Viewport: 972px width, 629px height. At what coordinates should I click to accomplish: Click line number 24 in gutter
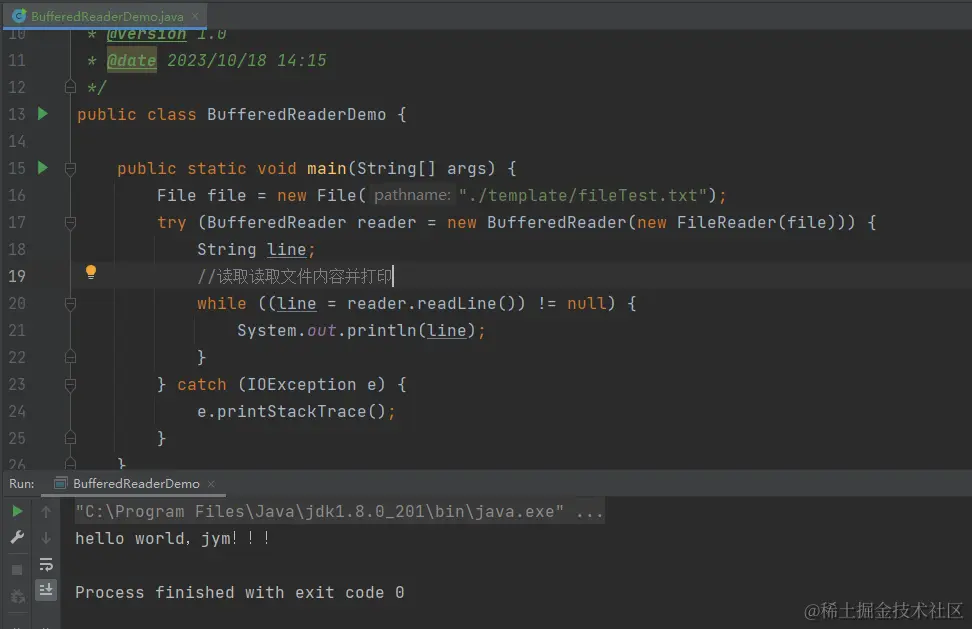coord(17,411)
